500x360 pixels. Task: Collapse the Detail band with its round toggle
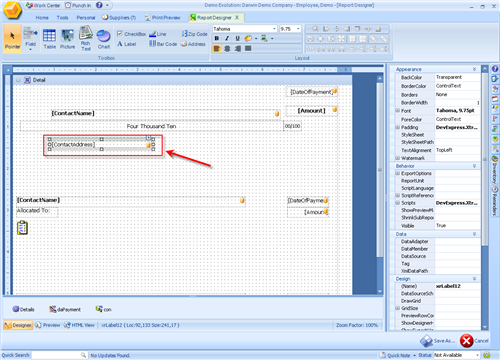point(18,80)
